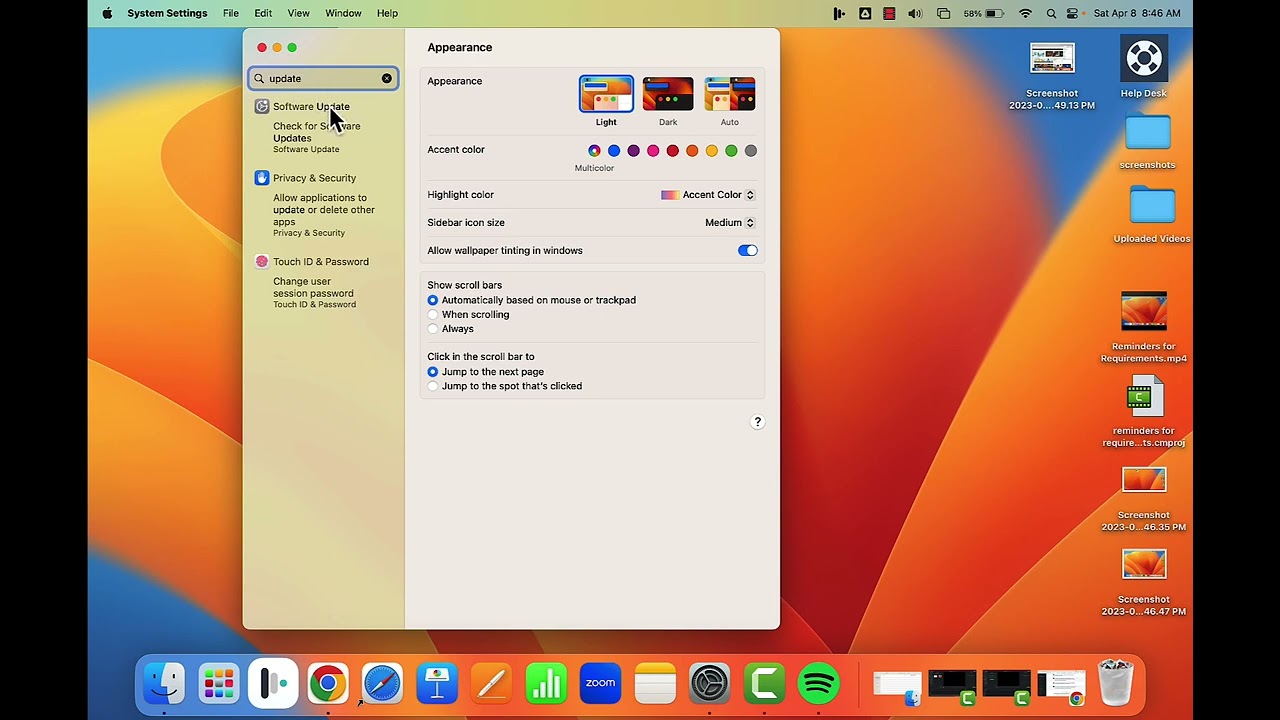Launch Google Chrome from the Dock

coord(328,684)
